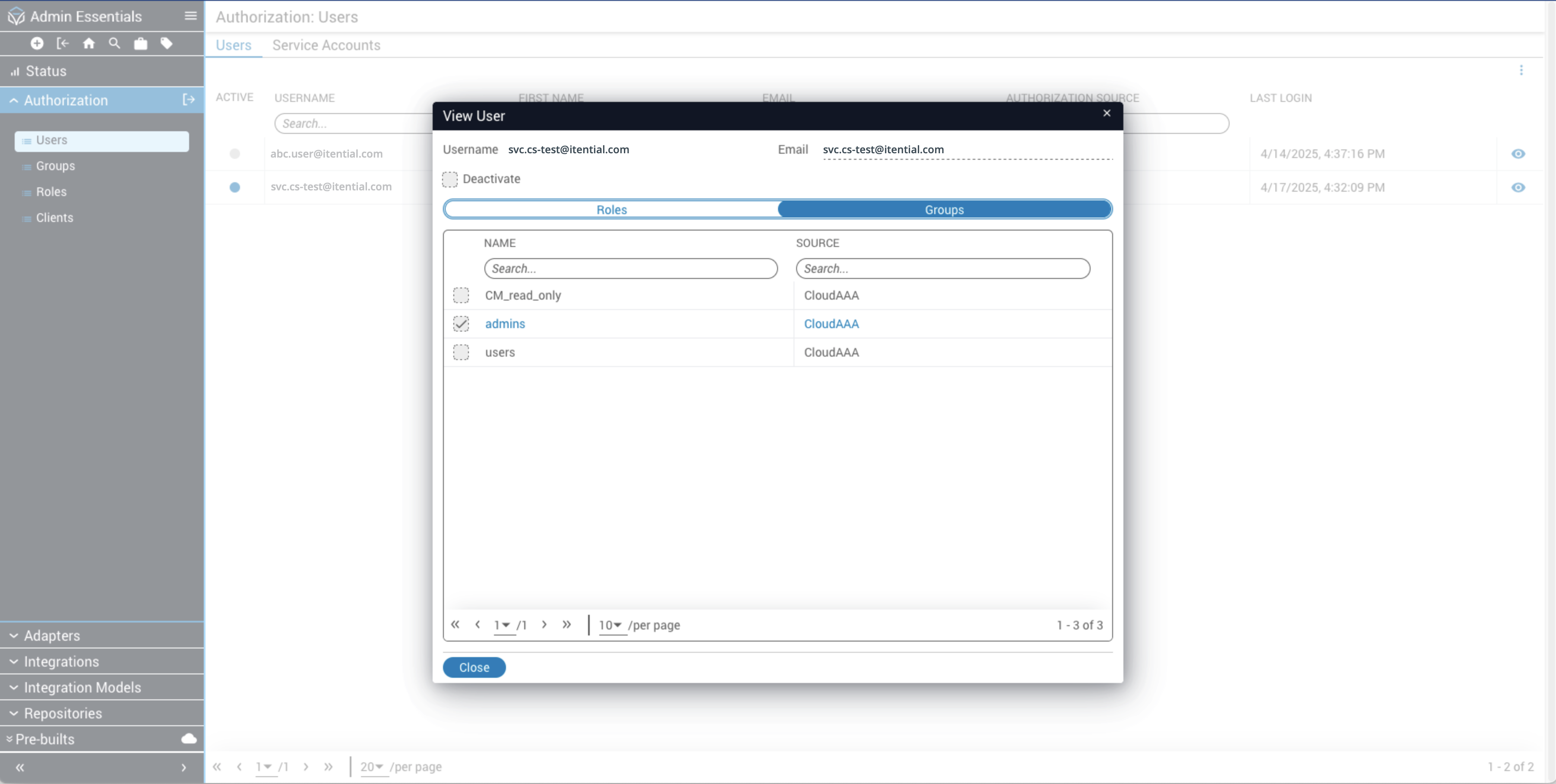Click the plus (add) icon in sidebar toolbar
1556x784 pixels.
click(x=37, y=44)
